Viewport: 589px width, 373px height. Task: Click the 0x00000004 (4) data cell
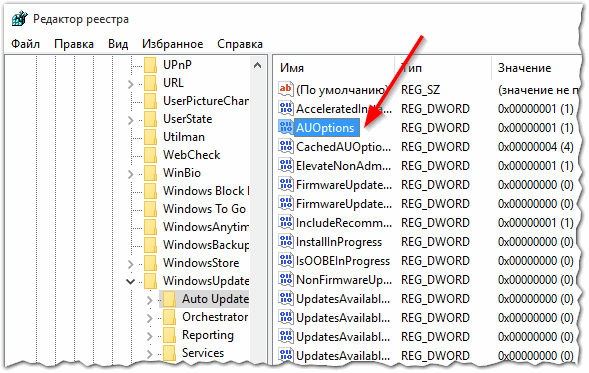point(536,147)
